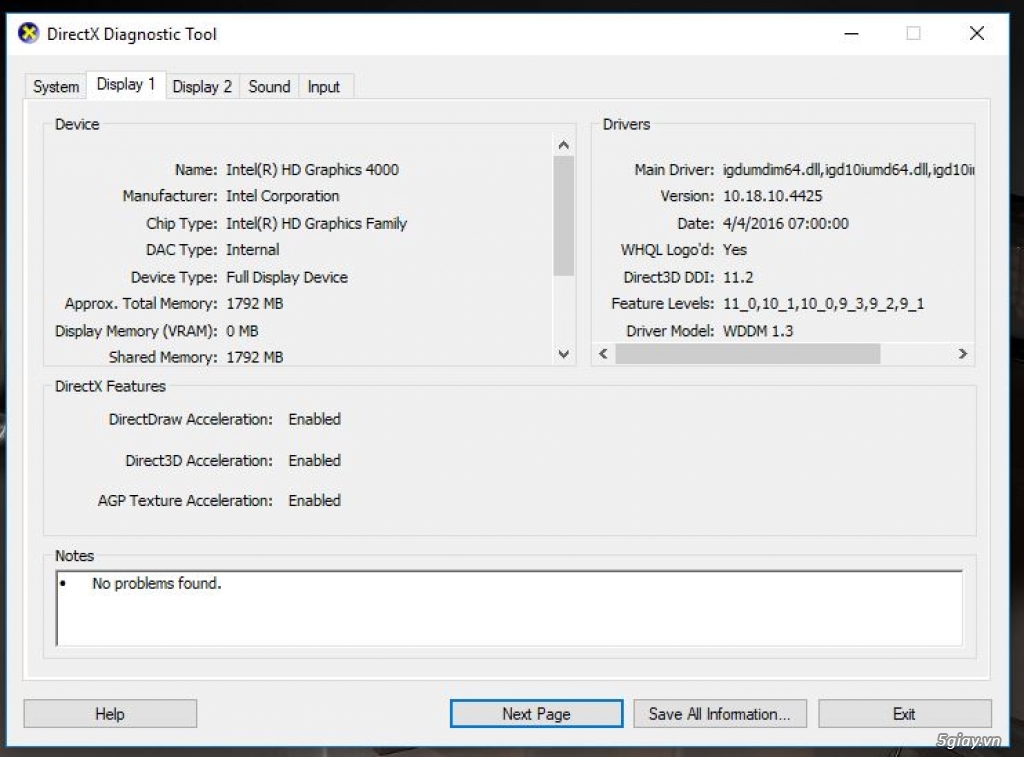
Task: Click the DirectDraw Acceleration Enabled status
Action: [x=315, y=419]
